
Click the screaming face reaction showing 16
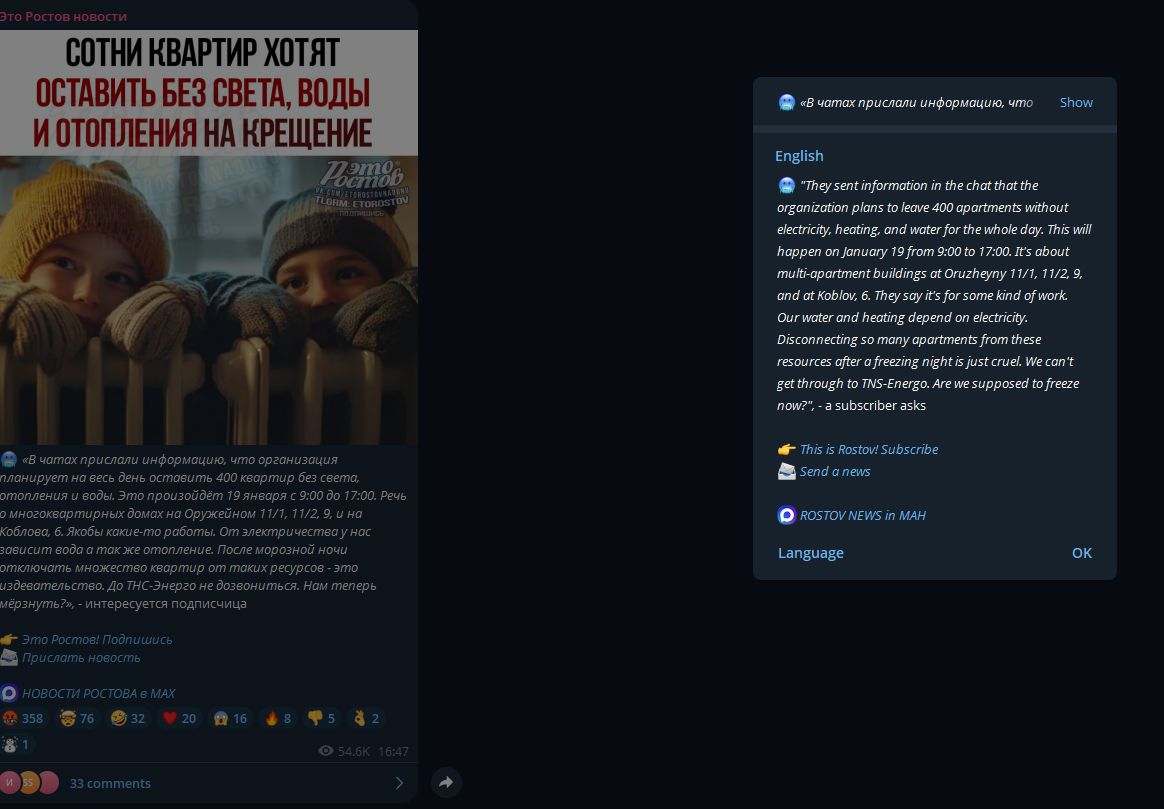pos(231,718)
